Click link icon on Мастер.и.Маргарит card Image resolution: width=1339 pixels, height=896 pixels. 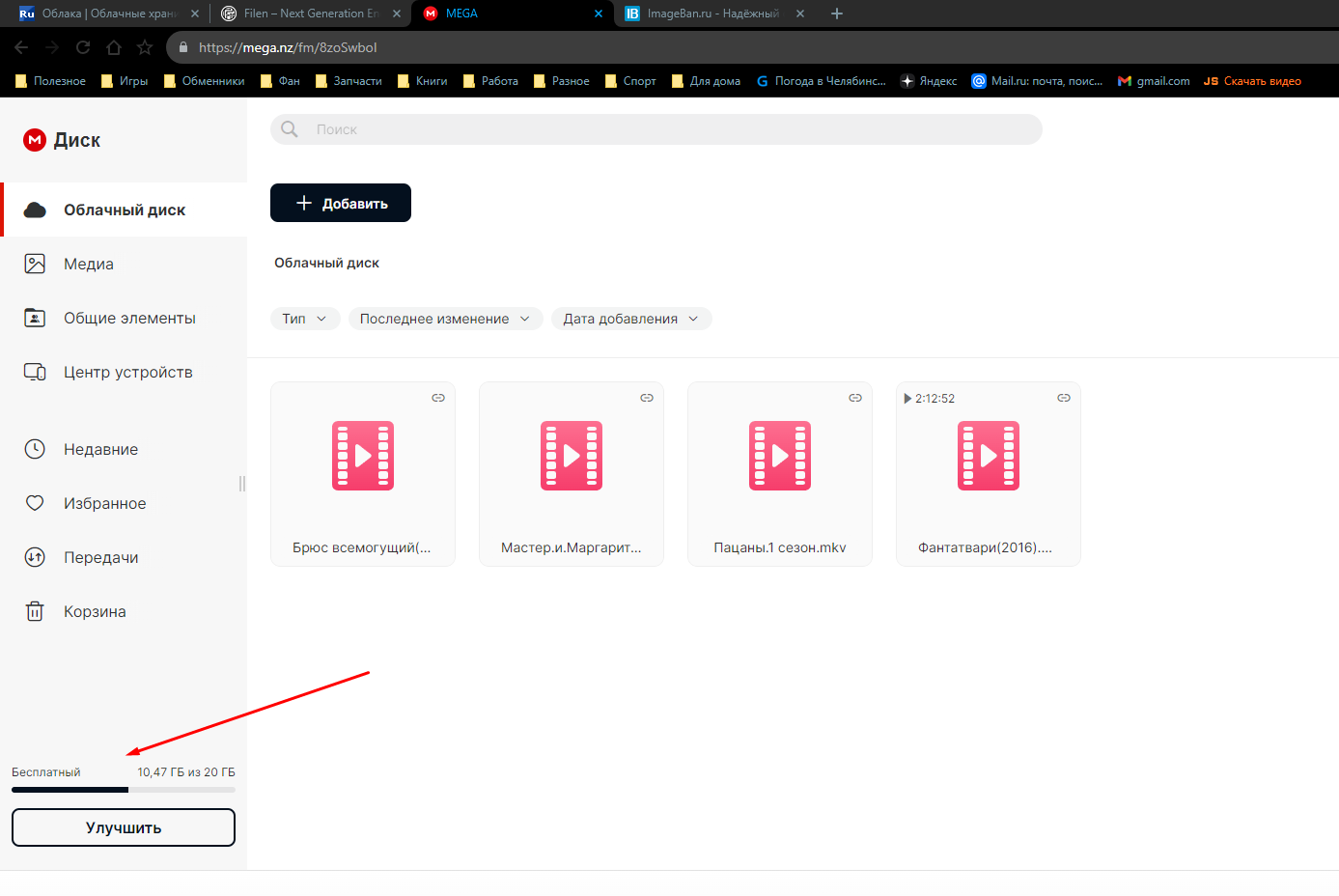point(647,398)
